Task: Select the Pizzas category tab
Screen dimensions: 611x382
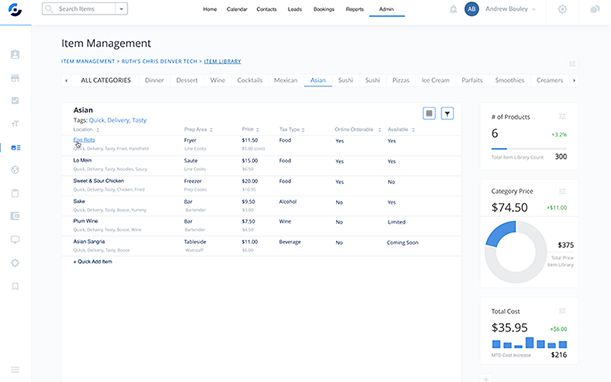Action: tap(401, 80)
